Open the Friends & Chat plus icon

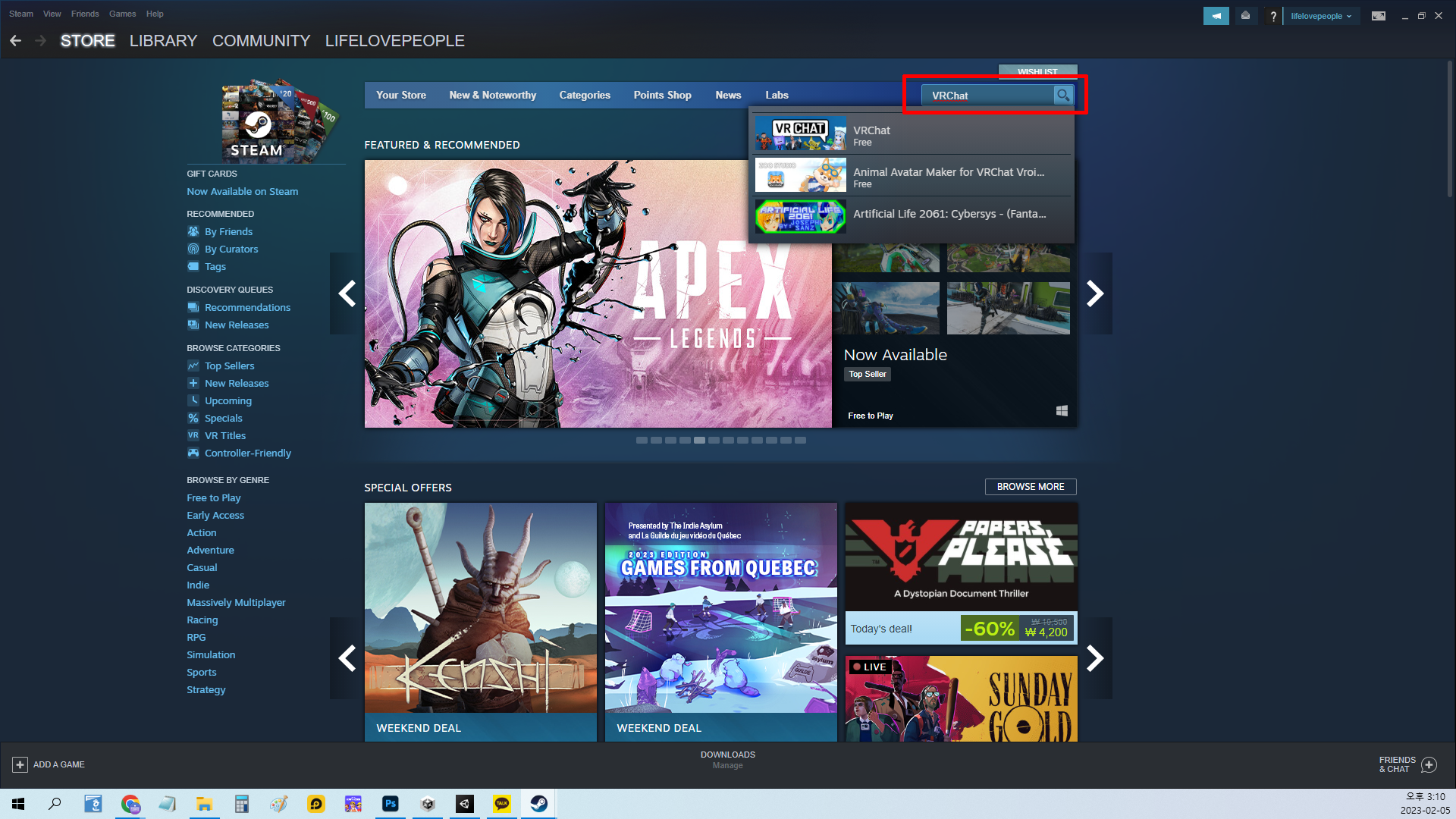pyautogui.click(x=1429, y=764)
